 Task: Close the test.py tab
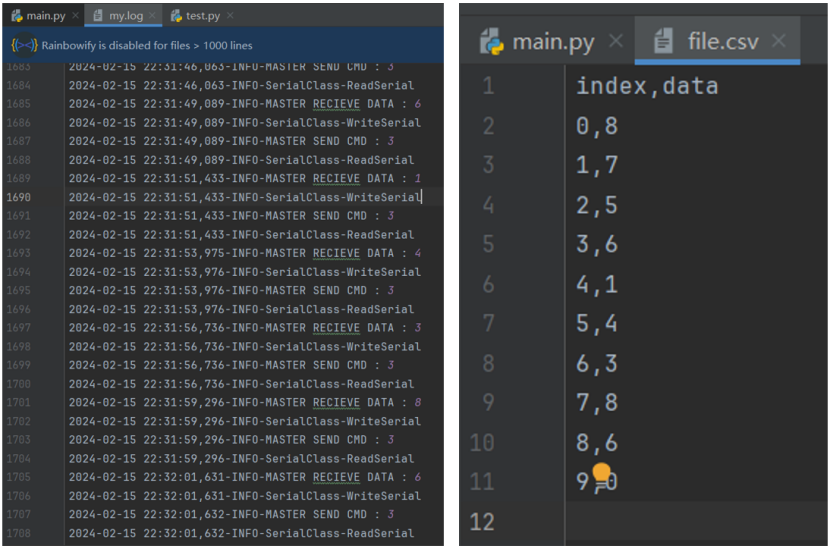230,16
